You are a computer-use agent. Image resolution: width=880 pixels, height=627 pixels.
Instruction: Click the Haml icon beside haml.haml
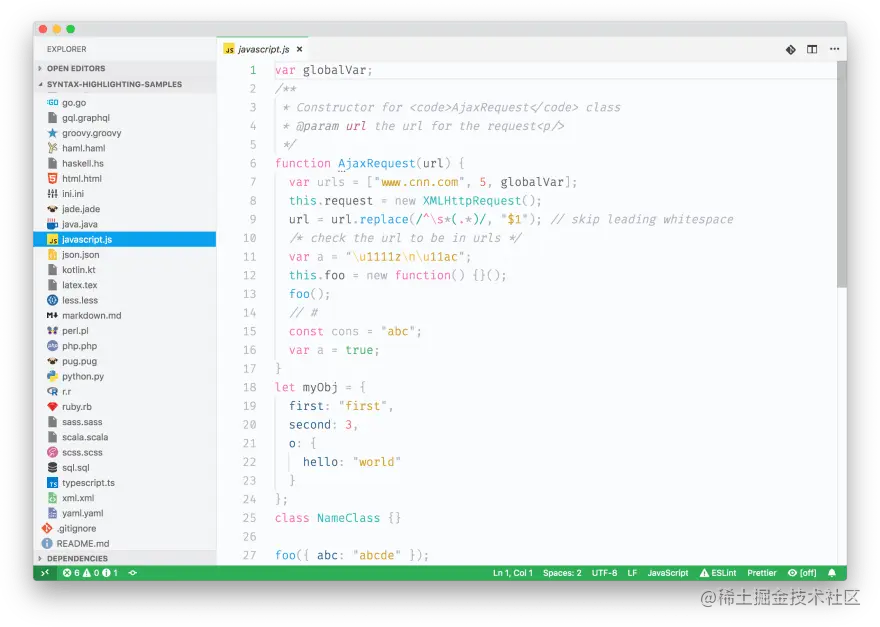tap(52, 148)
